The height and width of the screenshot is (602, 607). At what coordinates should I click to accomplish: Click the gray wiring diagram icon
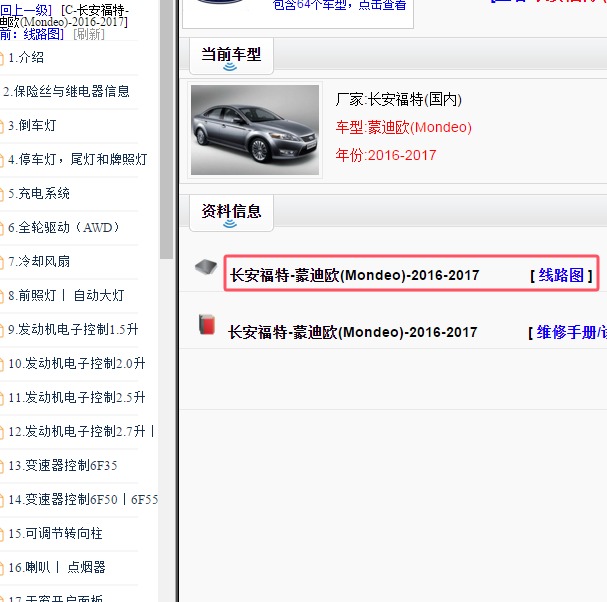point(206,267)
